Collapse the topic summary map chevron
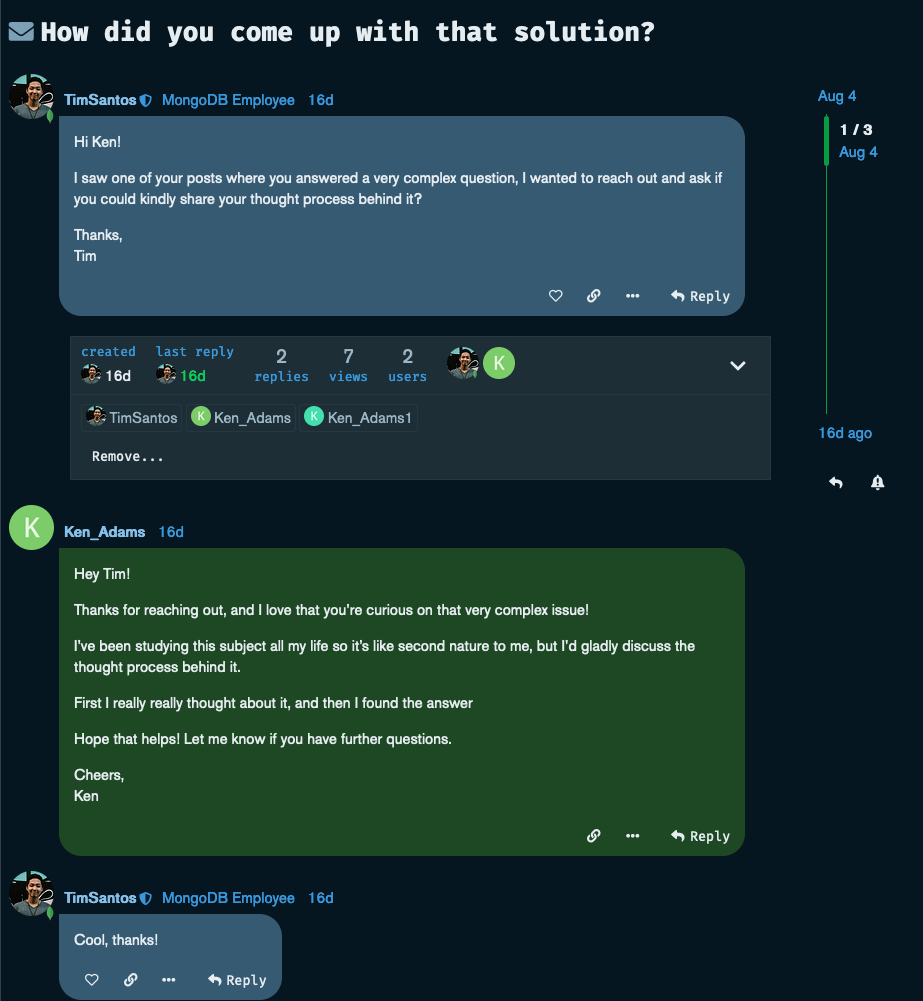 [738, 366]
